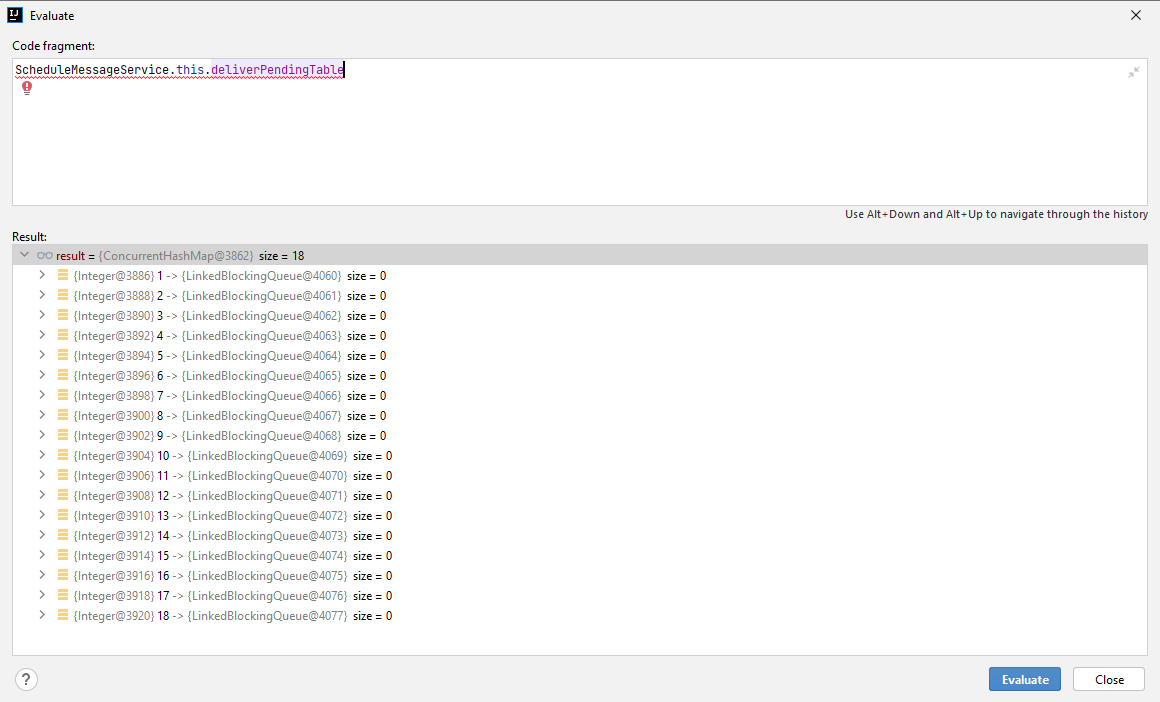Screen dimensions: 1160x702
Task: Collapse the code fragment editor via arrows icon
Action: coord(1133,72)
